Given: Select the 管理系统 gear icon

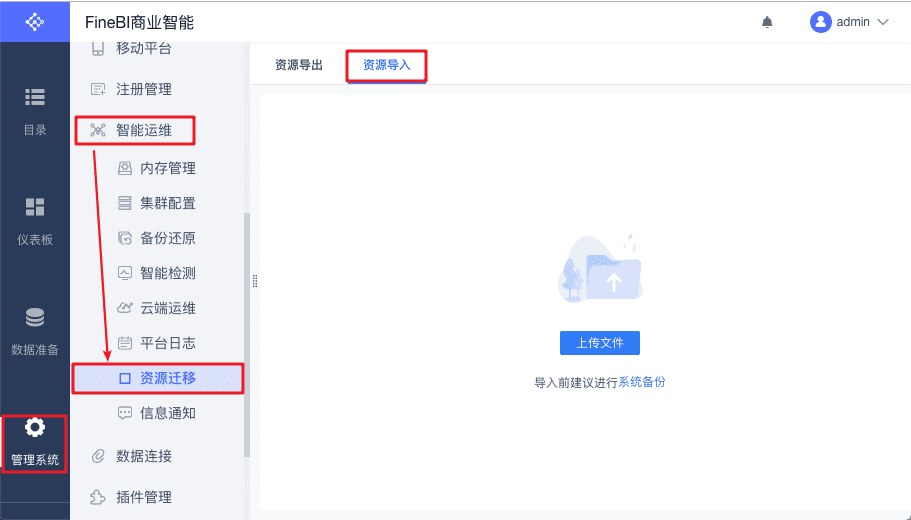Looking at the screenshot, I should [x=35, y=428].
